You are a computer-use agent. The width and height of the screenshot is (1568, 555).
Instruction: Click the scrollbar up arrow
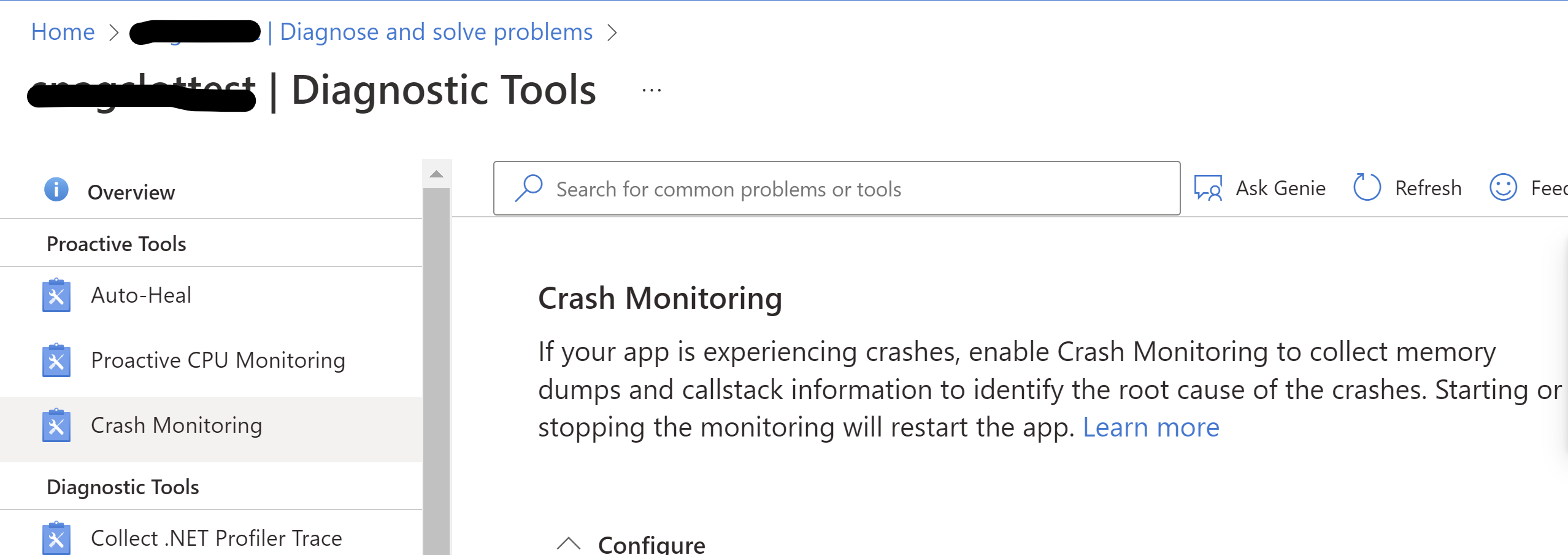pyautogui.click(x=436, y=173)
